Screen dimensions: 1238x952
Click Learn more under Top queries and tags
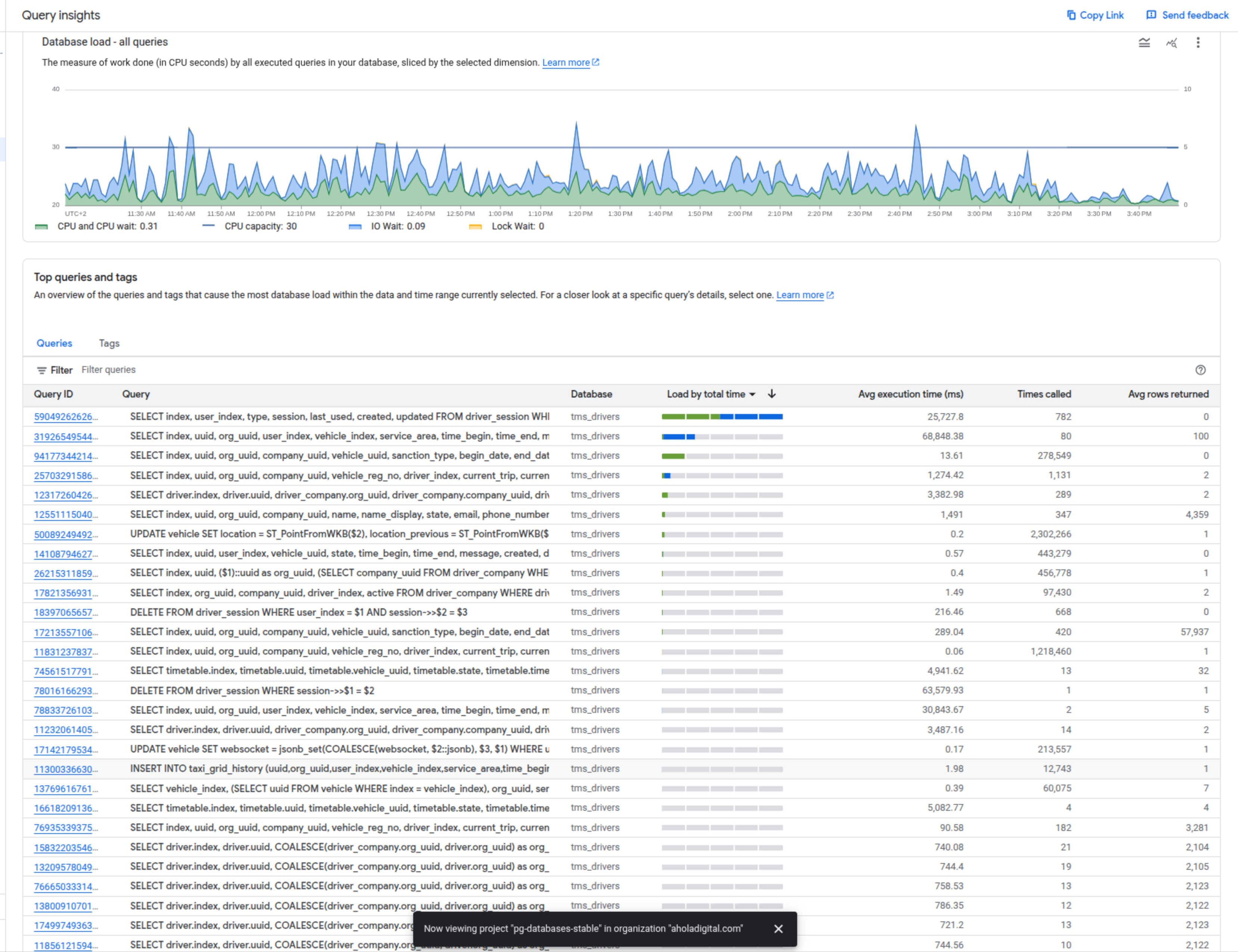[x=799, y=295]
